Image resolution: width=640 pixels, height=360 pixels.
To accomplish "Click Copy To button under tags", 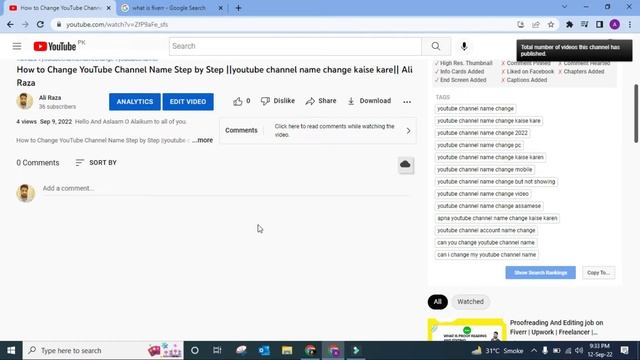I will pos(598,273).
